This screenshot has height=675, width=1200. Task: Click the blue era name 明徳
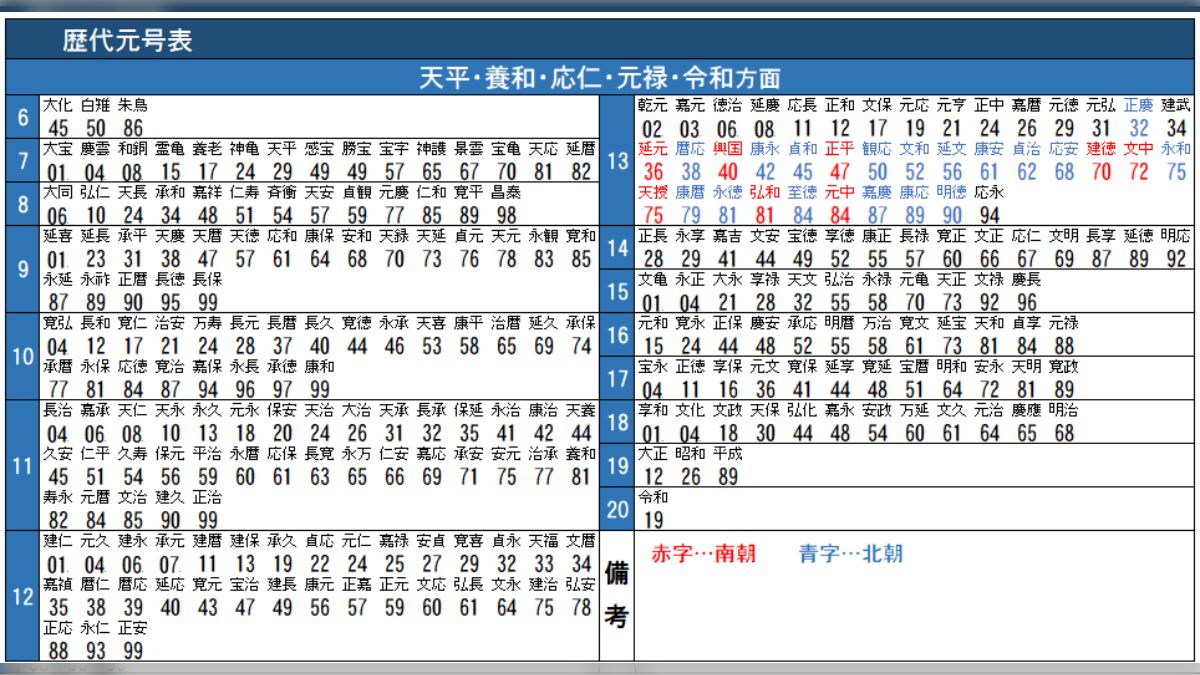(952, 192)
